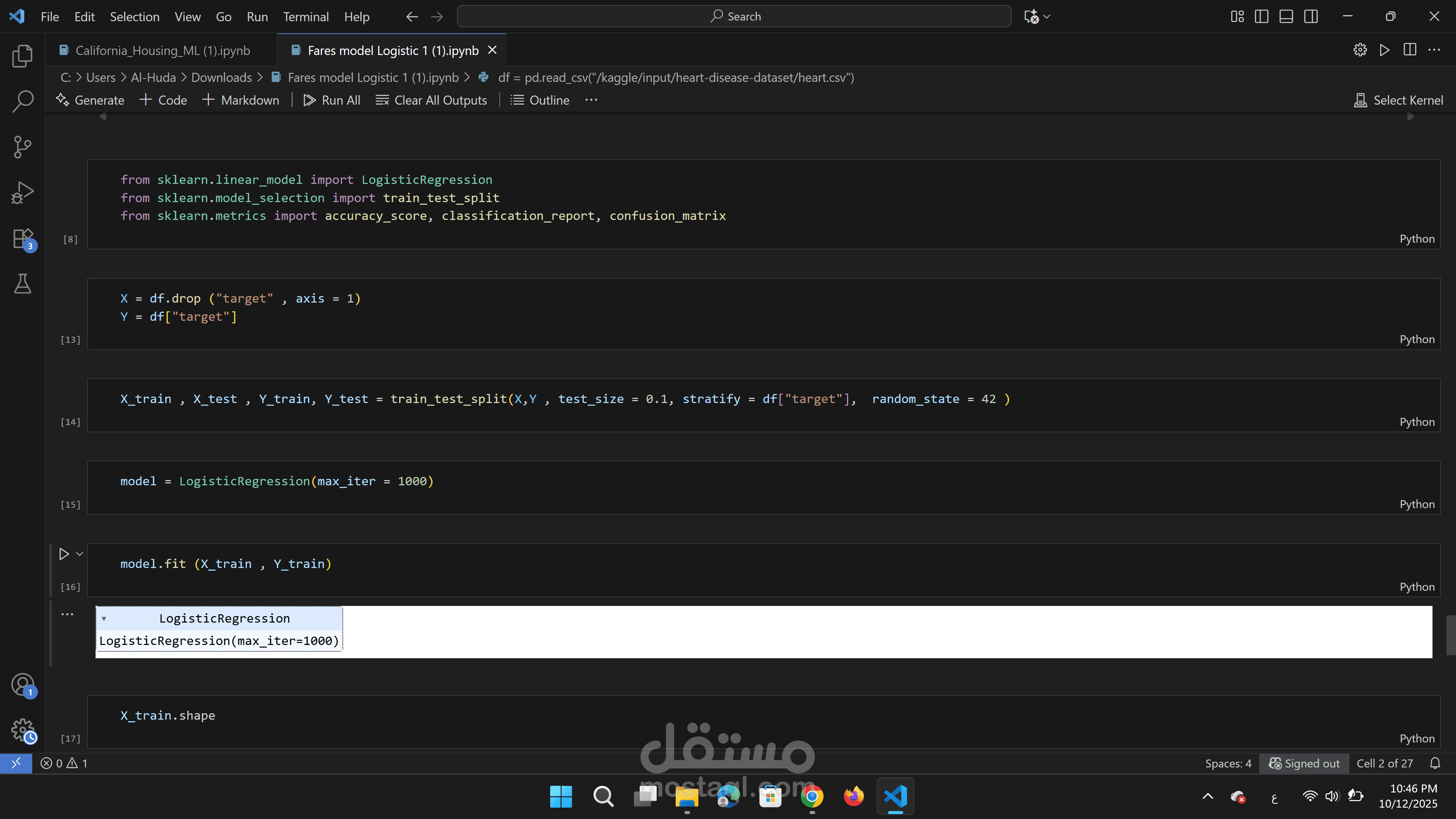
Task: Click the Signed out status bar item
Action: click(x=1304, y=764)
